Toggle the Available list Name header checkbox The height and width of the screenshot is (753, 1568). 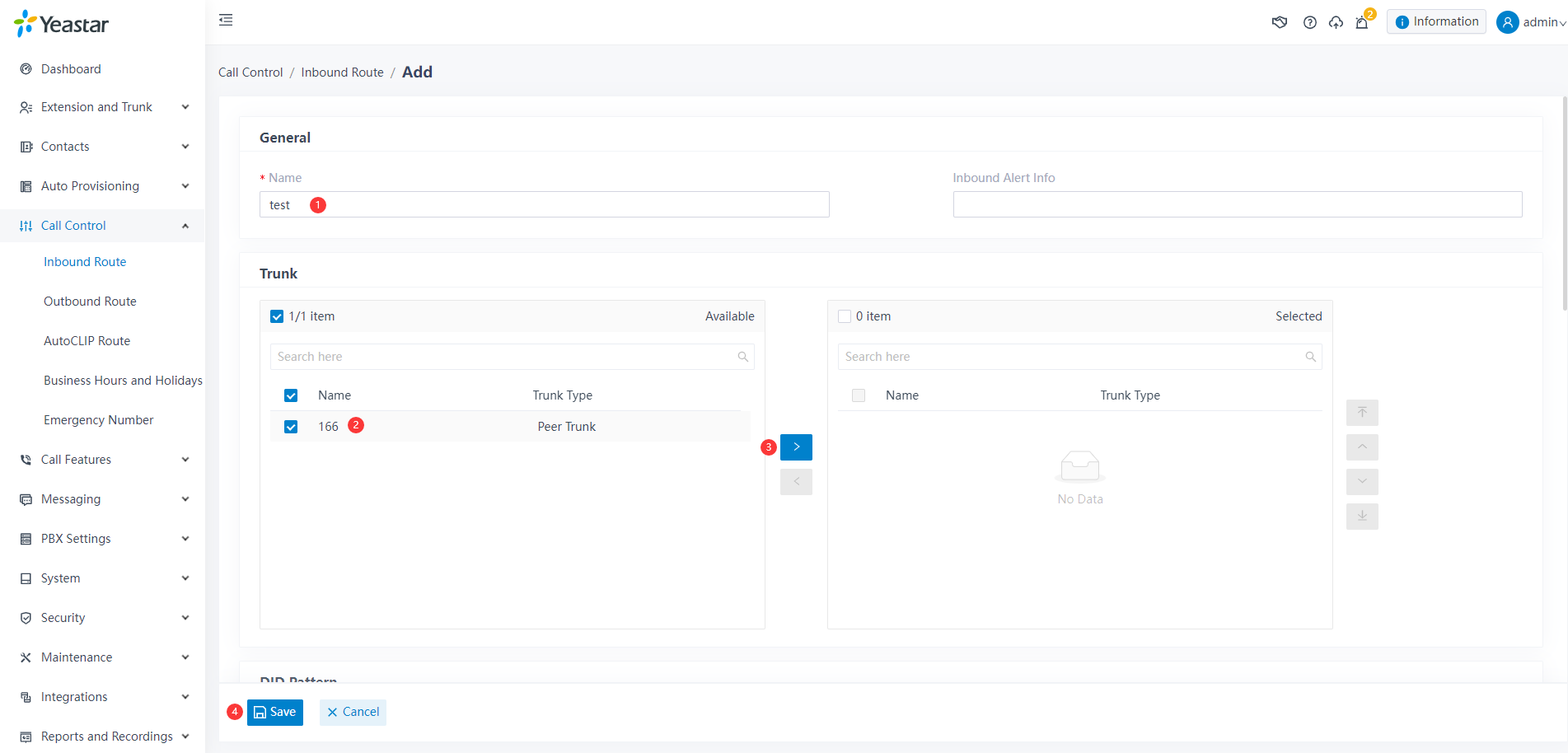pos(291,395)
